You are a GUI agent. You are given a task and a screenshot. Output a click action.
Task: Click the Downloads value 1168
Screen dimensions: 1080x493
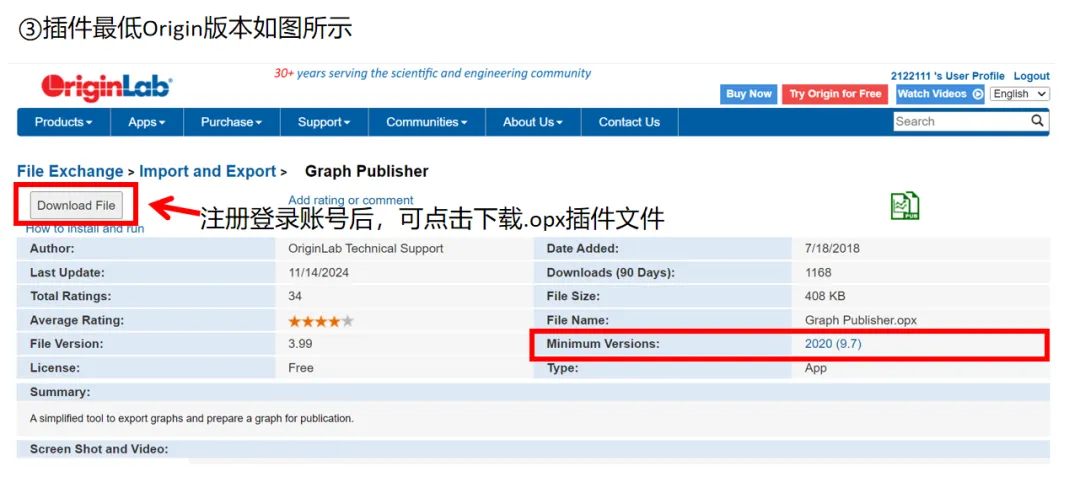tap(818, 273)
